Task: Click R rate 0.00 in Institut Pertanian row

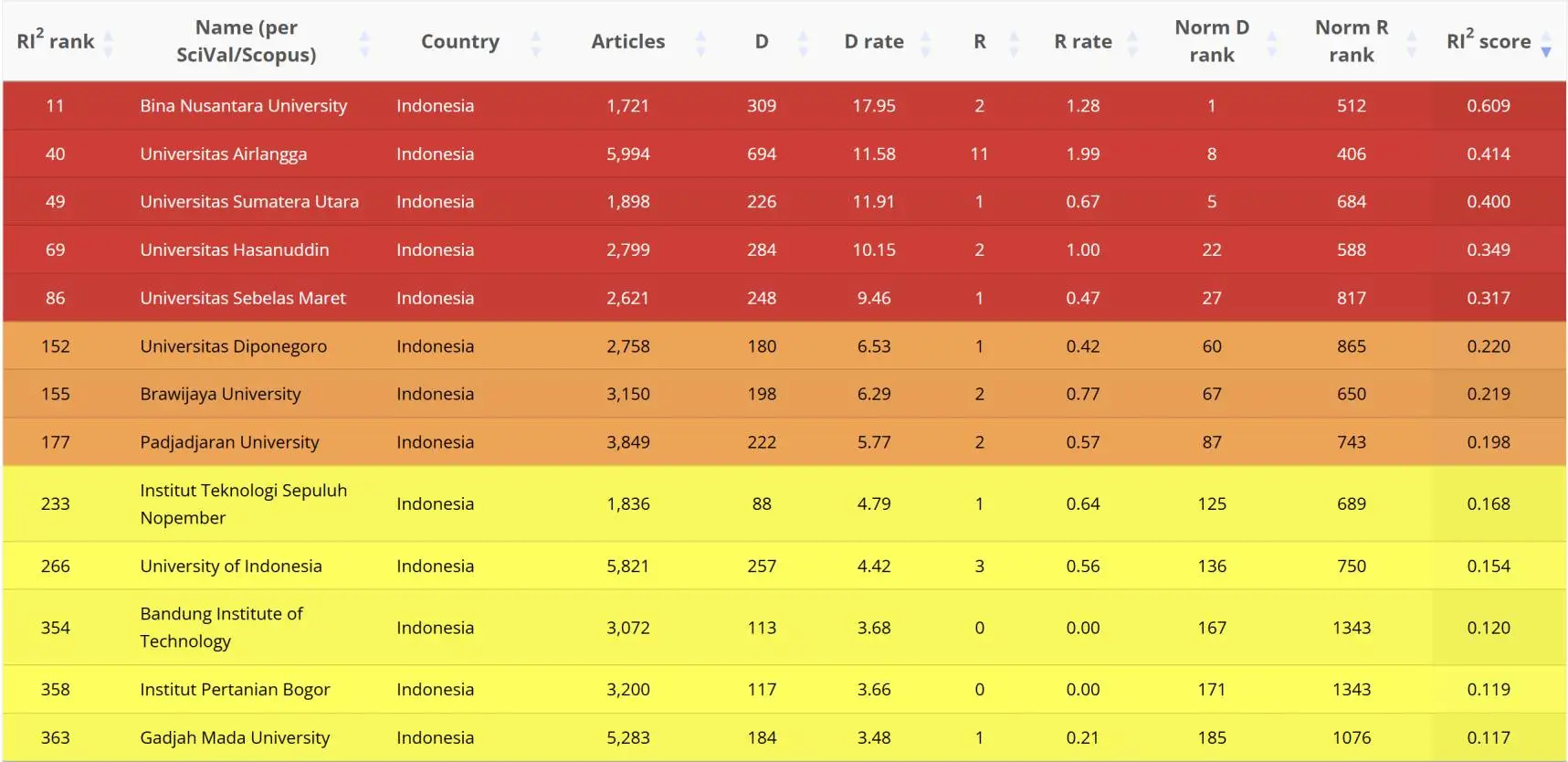Action: point(1083,690)
